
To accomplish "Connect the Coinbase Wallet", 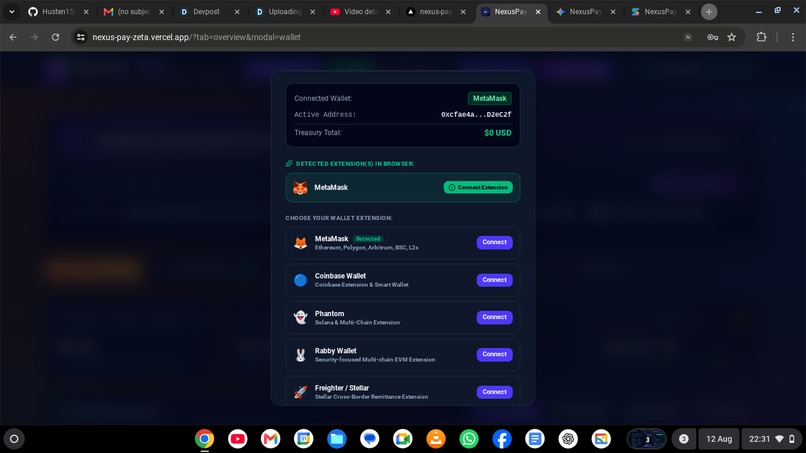I will point(494,280).
